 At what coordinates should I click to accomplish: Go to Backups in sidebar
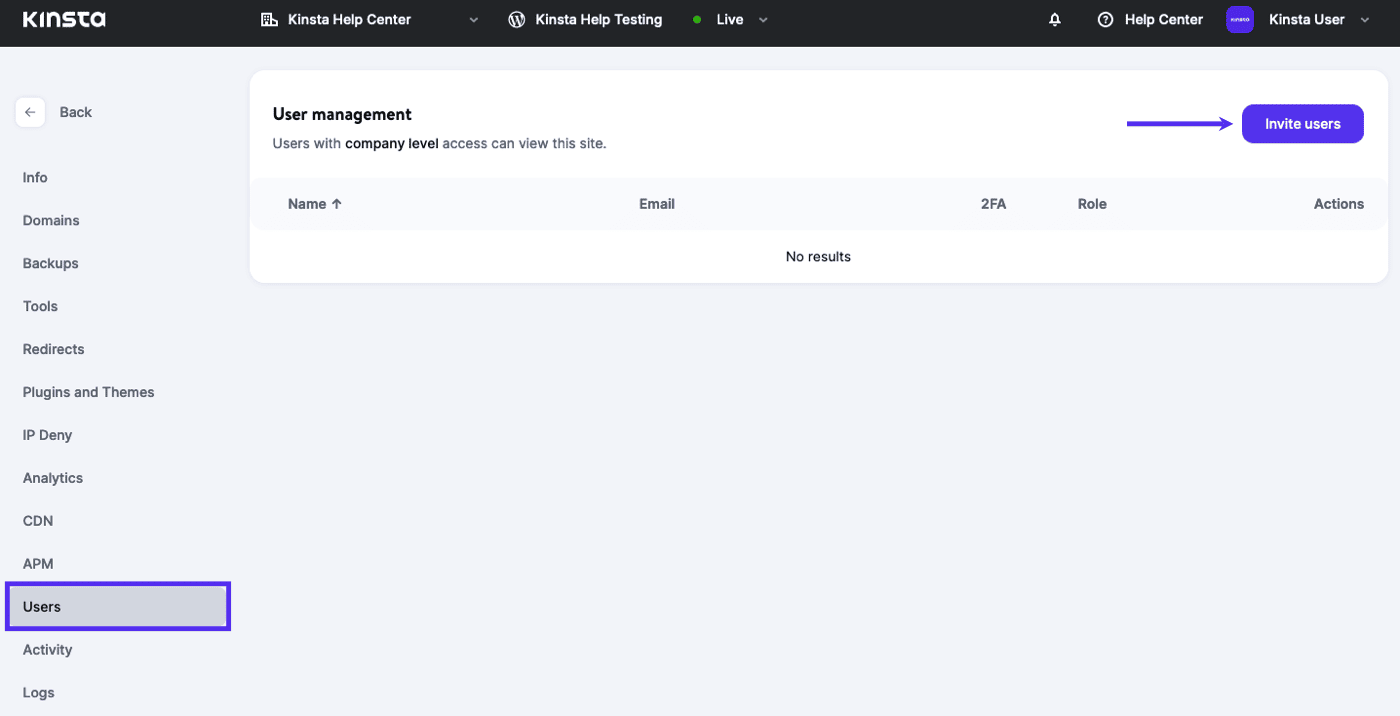(50, 263)
